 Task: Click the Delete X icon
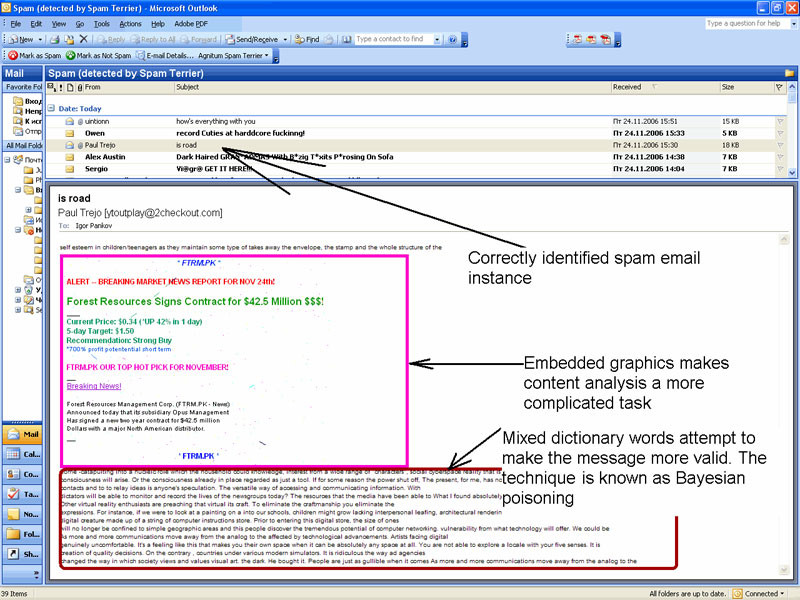(84, 39)
